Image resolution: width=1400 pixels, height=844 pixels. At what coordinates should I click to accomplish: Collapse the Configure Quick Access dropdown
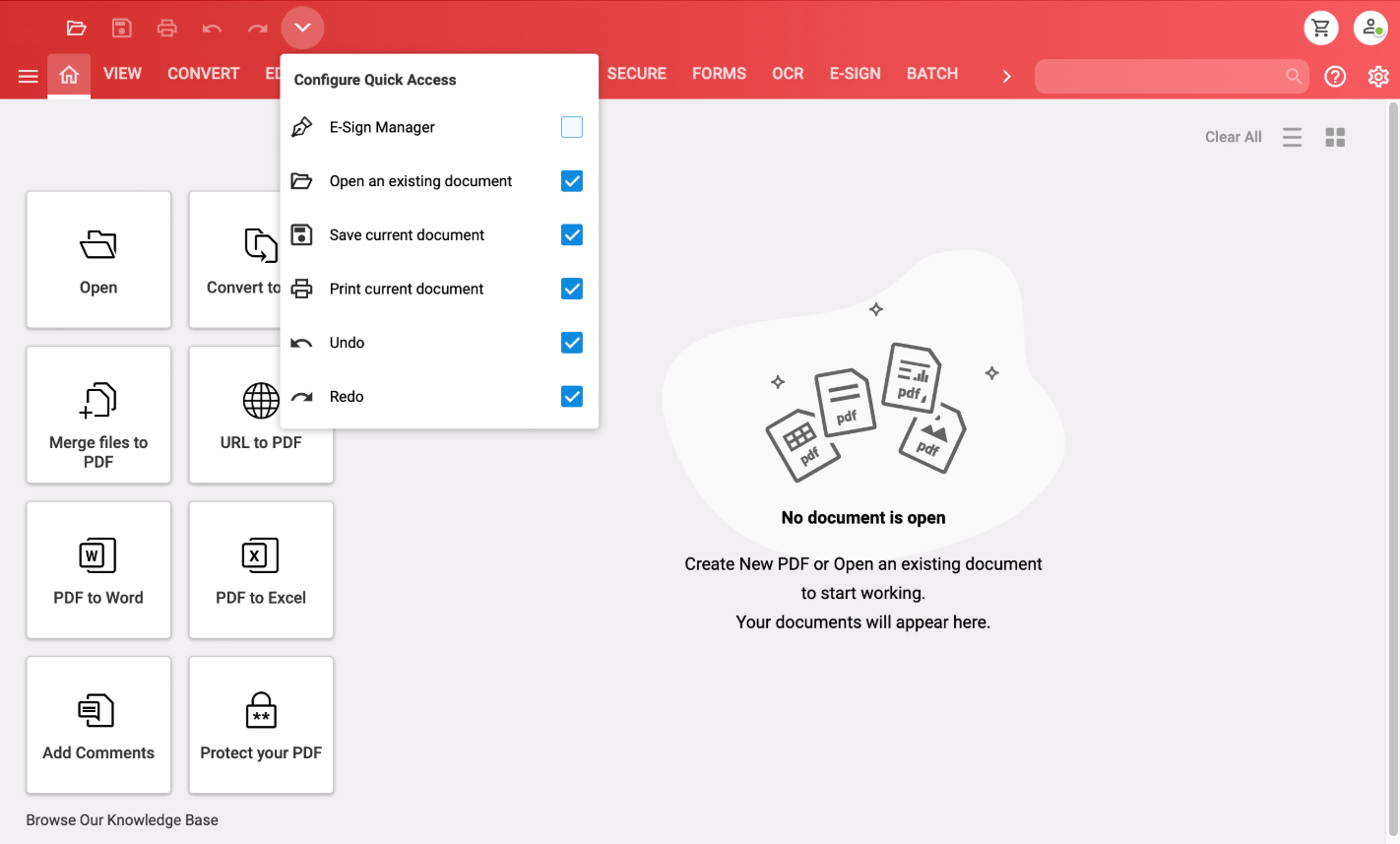302,28
